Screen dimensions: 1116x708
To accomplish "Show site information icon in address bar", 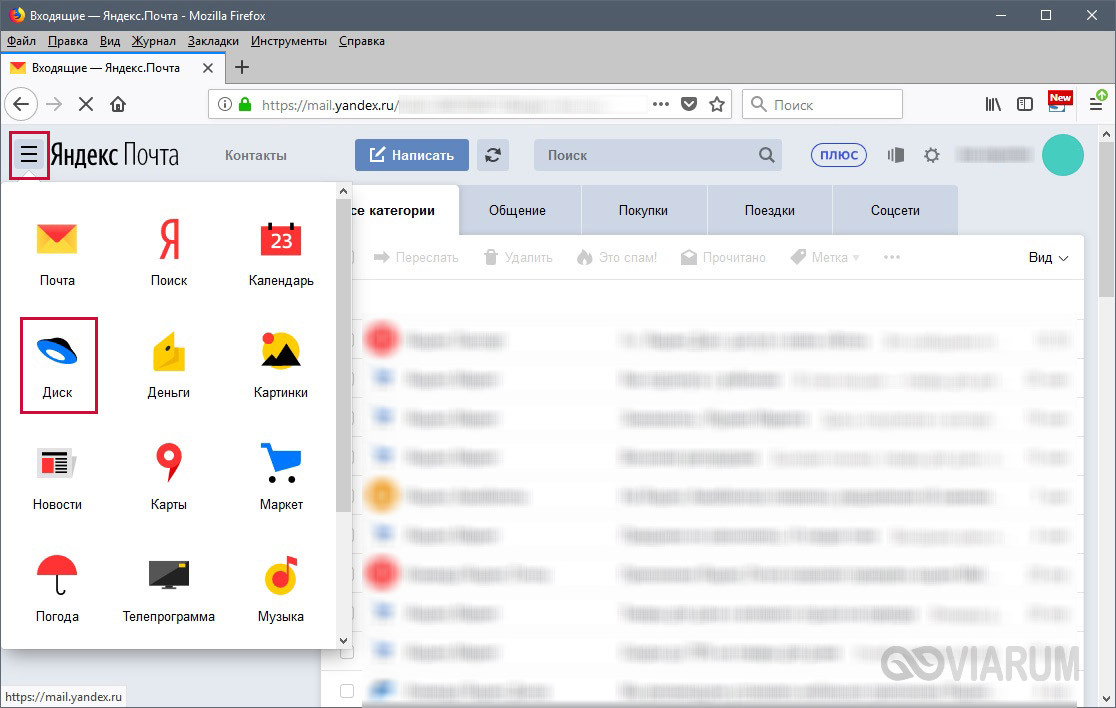I will (x=225, y=105).
